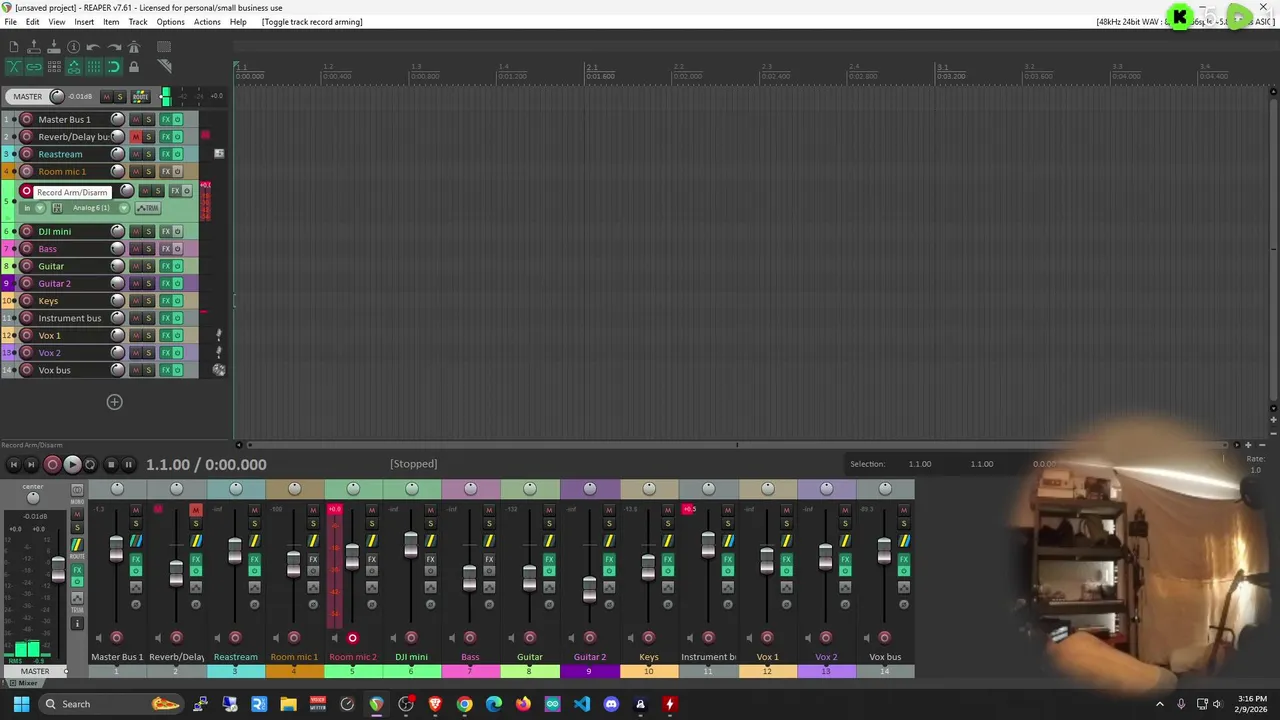1280x720 pixels.
Task: Click the Save Project toolbar icon
Action: pos(53,47)
